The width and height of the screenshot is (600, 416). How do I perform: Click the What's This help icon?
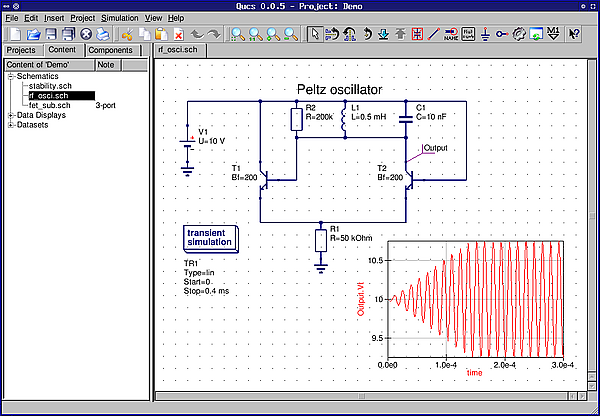click(x=574, y=34)
